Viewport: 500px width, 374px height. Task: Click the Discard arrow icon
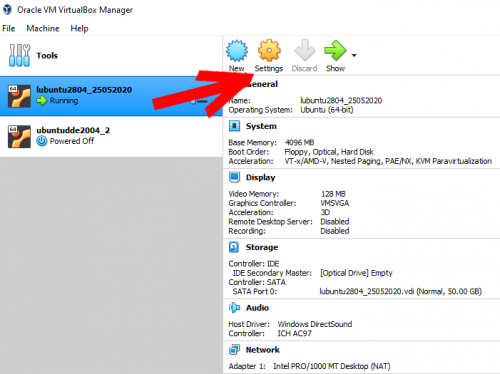[x=305, y=50]
